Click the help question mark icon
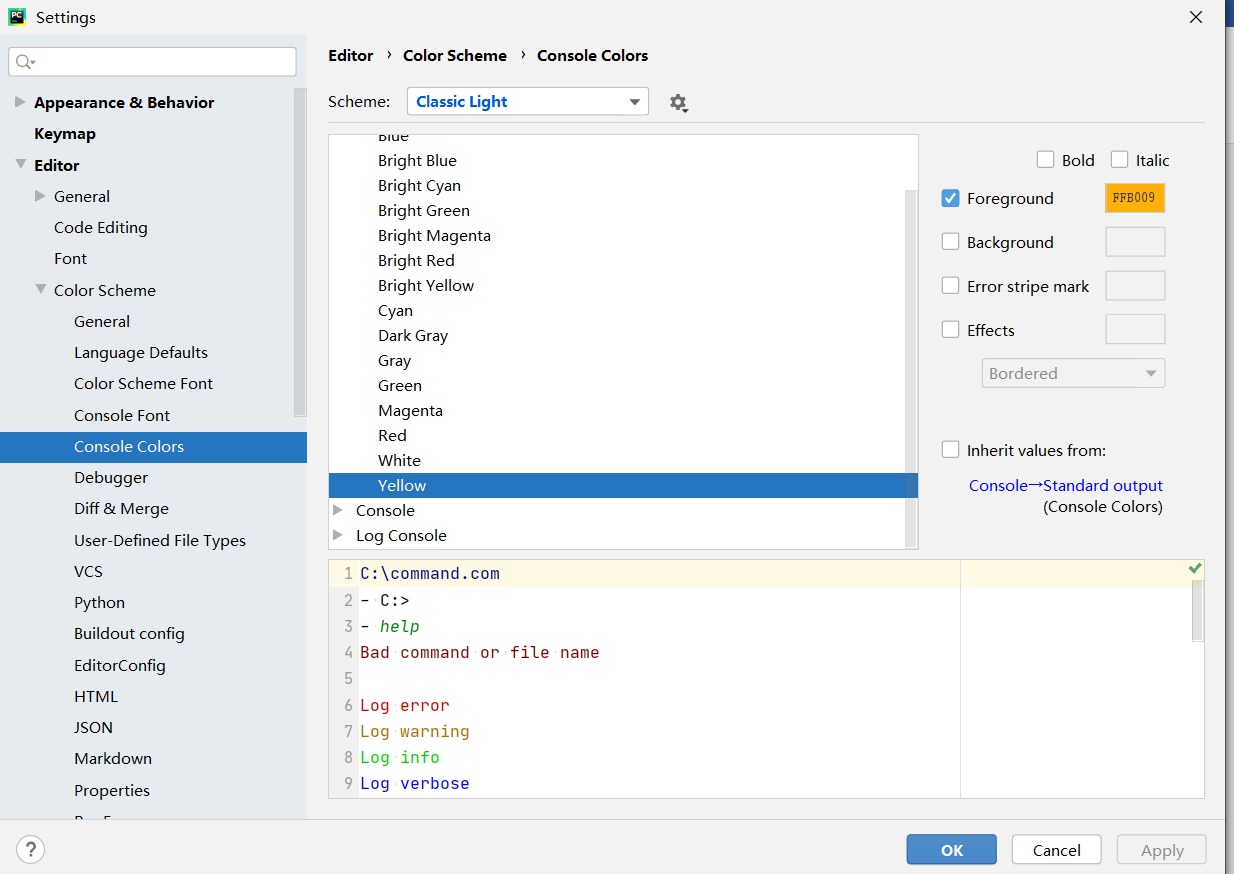 pyautogui.click(x=31, y=850)
